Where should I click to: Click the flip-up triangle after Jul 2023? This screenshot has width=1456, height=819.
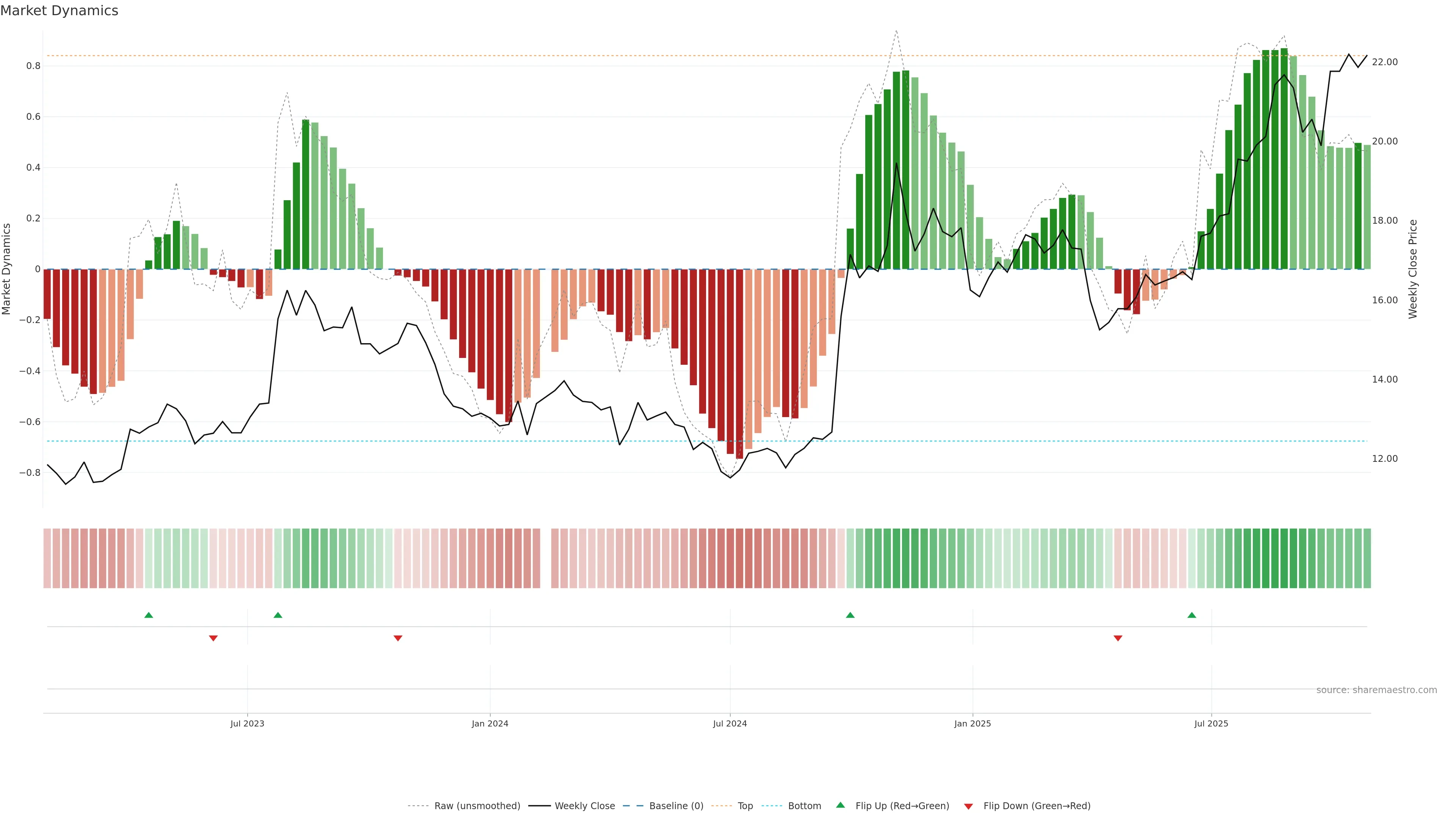(278, 615)
